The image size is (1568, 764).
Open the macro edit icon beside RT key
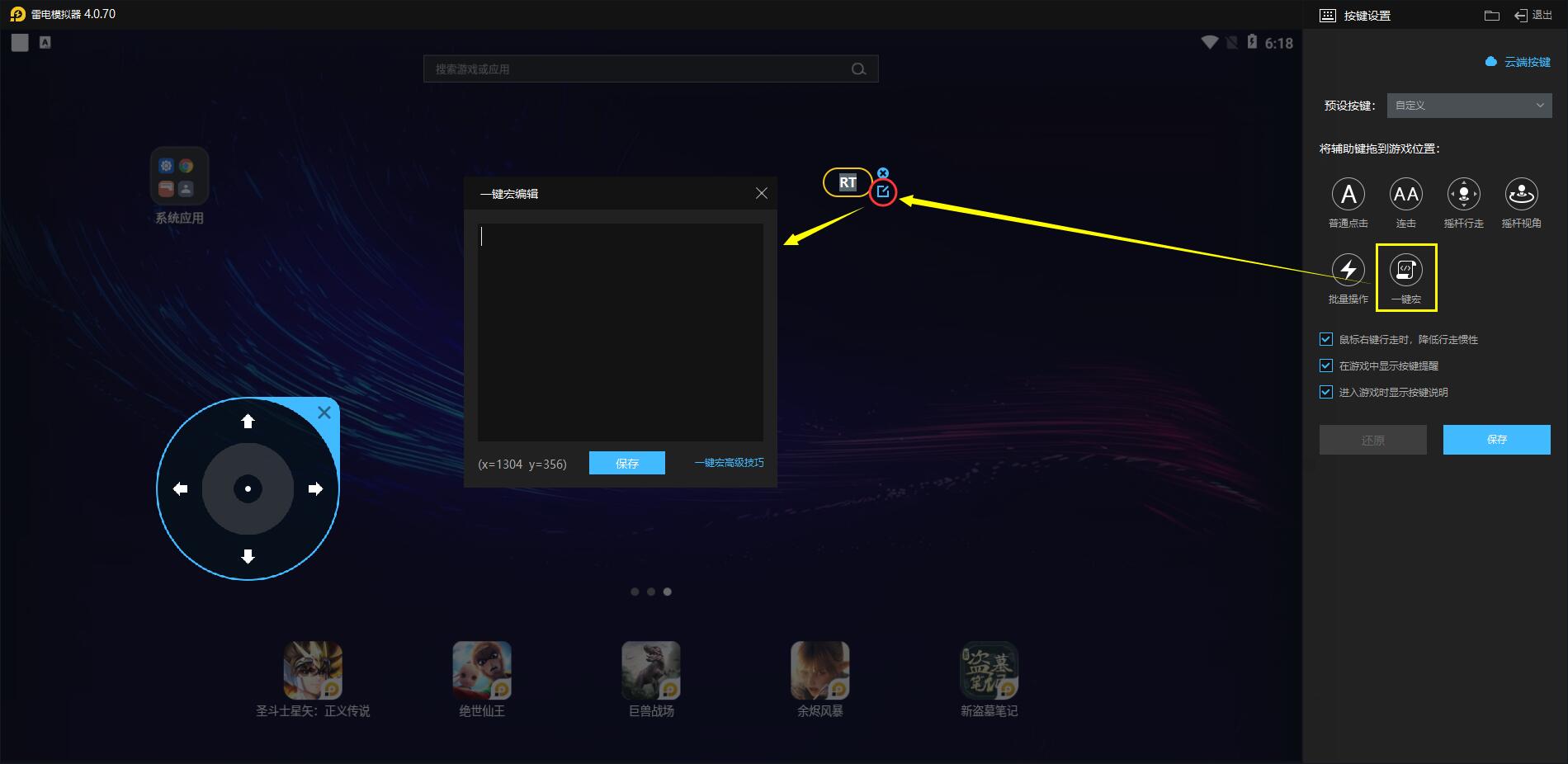point(883,192)
